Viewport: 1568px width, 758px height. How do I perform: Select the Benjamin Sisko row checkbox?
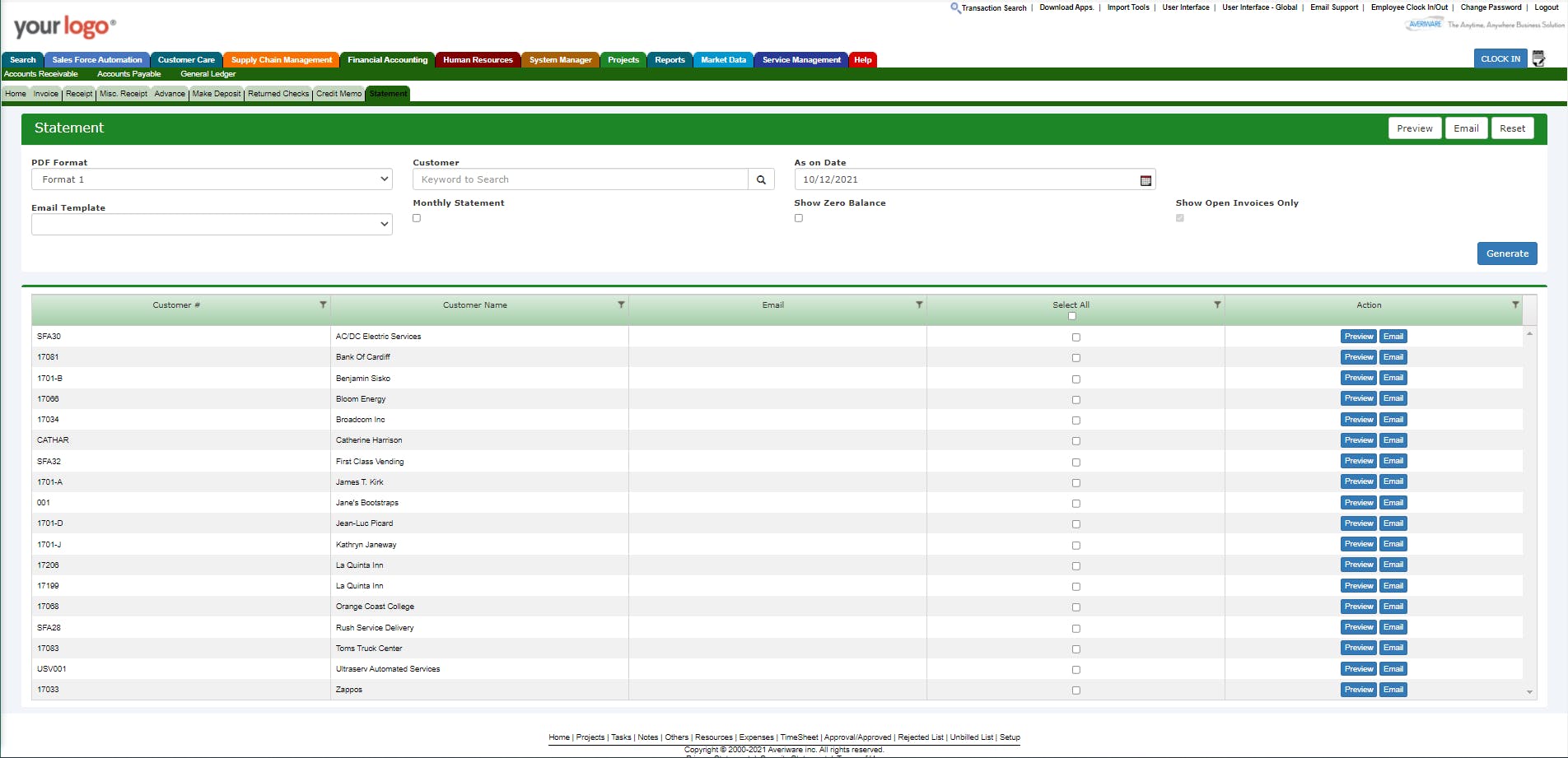(1076, 379)
